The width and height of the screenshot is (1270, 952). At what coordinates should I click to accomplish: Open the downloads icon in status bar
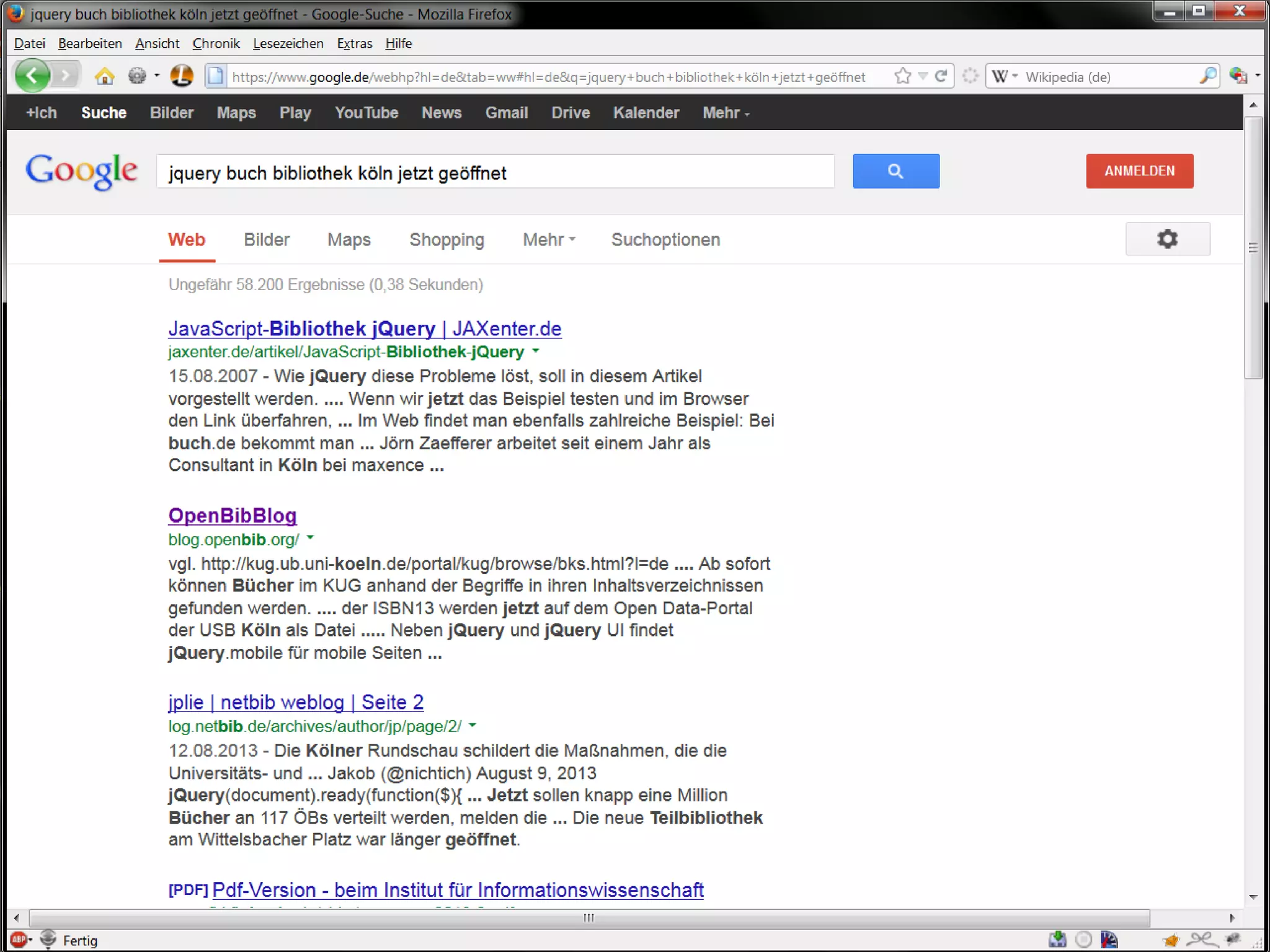coord(1057,940)
